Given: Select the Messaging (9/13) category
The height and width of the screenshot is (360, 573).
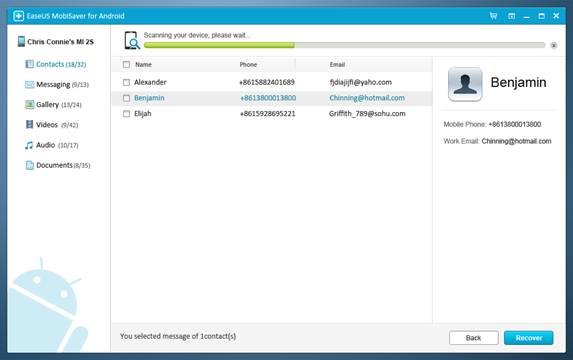Looking at the screenshot, I should 62,85.
